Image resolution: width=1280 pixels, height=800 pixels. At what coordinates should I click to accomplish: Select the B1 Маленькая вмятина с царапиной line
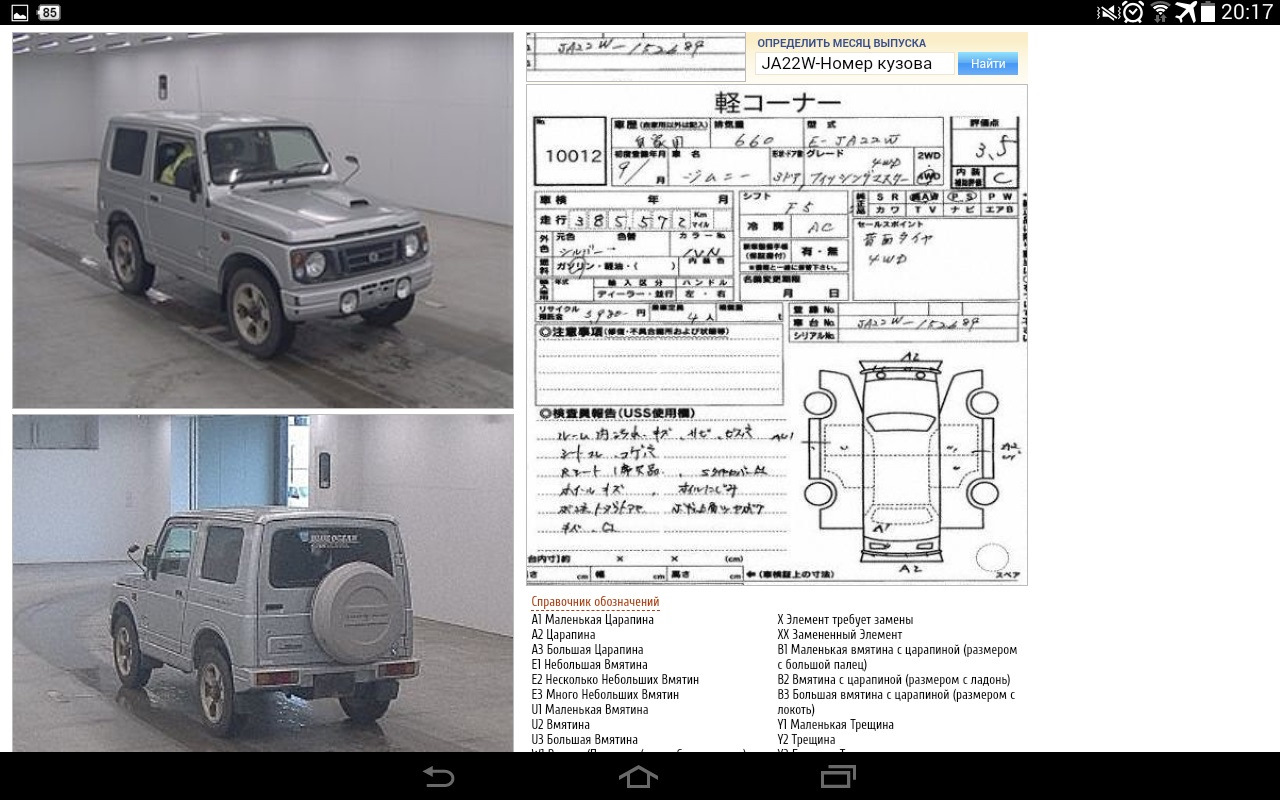pyautogui.click(x=897, y=657)
